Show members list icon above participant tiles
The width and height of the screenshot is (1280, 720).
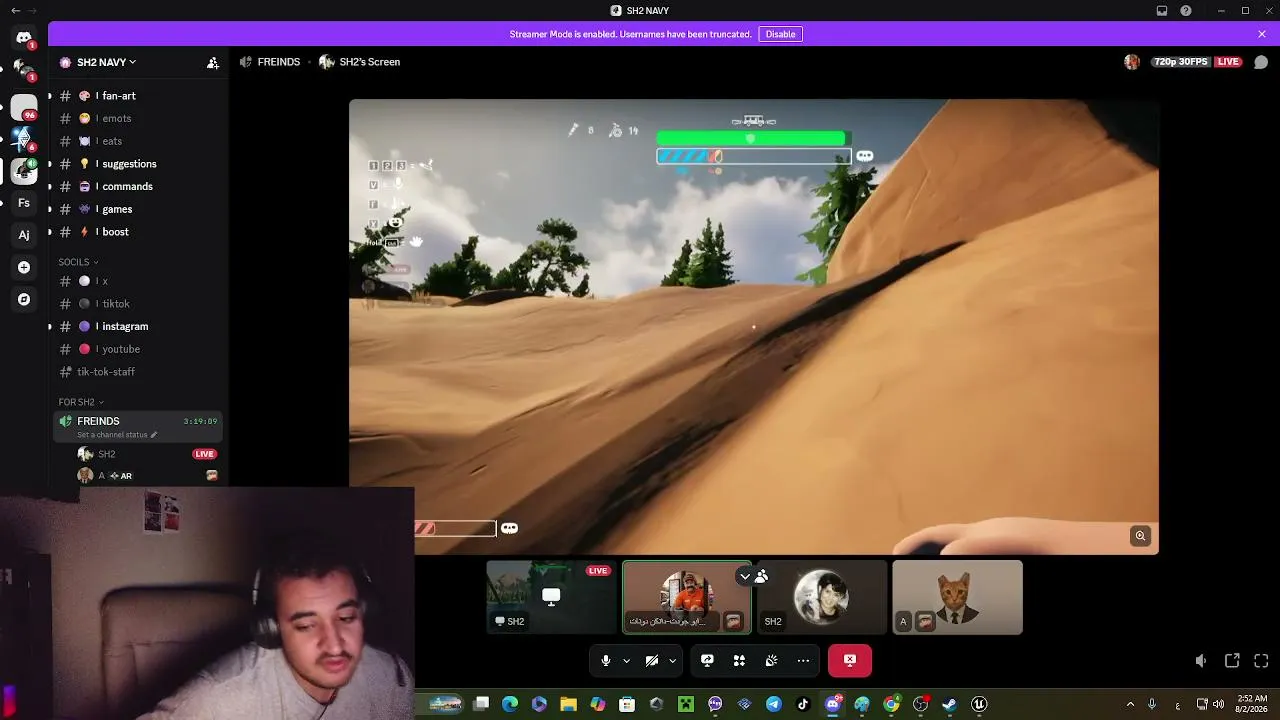(762, 576)
